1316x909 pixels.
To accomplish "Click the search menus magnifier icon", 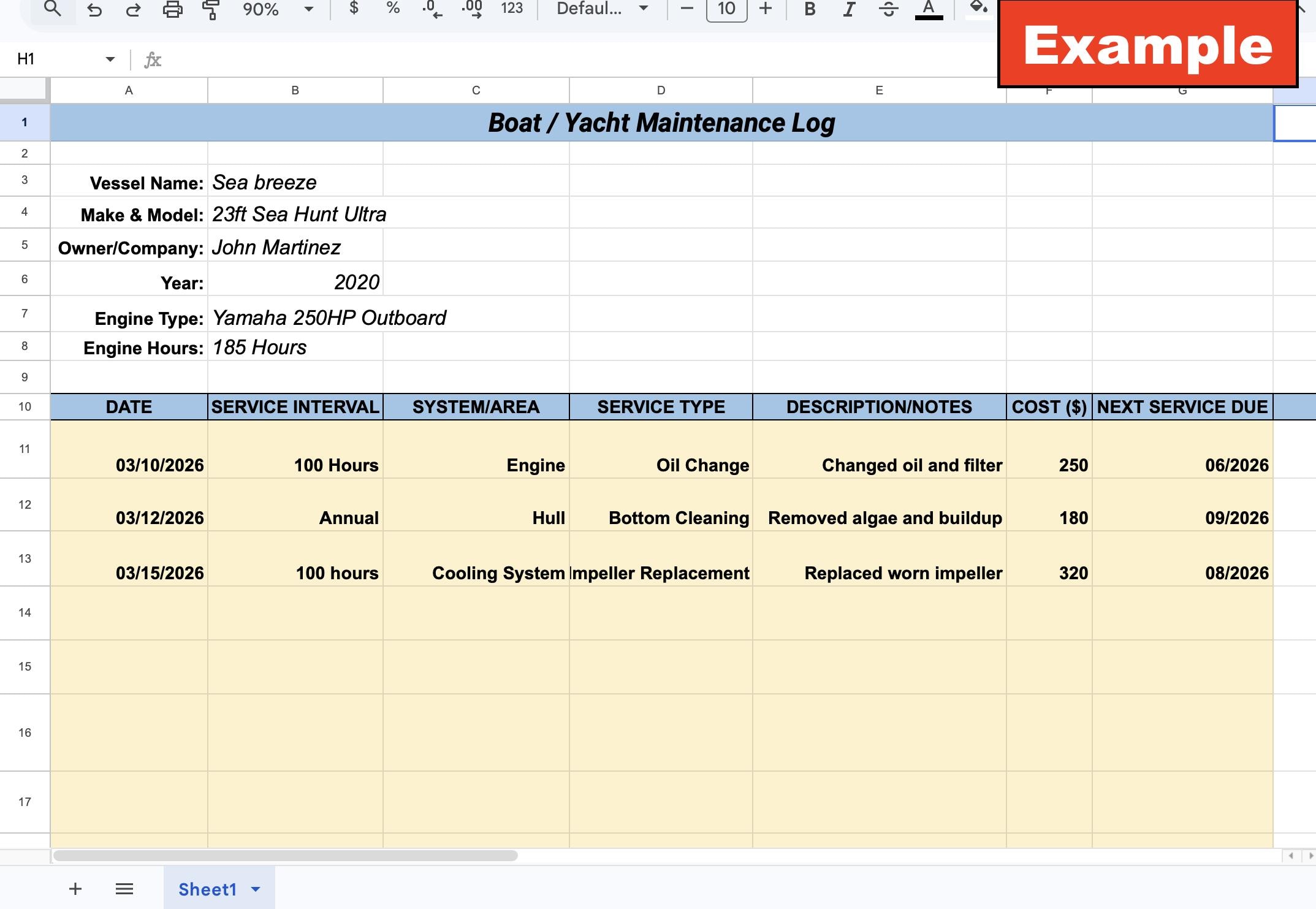I will point(53,9).
